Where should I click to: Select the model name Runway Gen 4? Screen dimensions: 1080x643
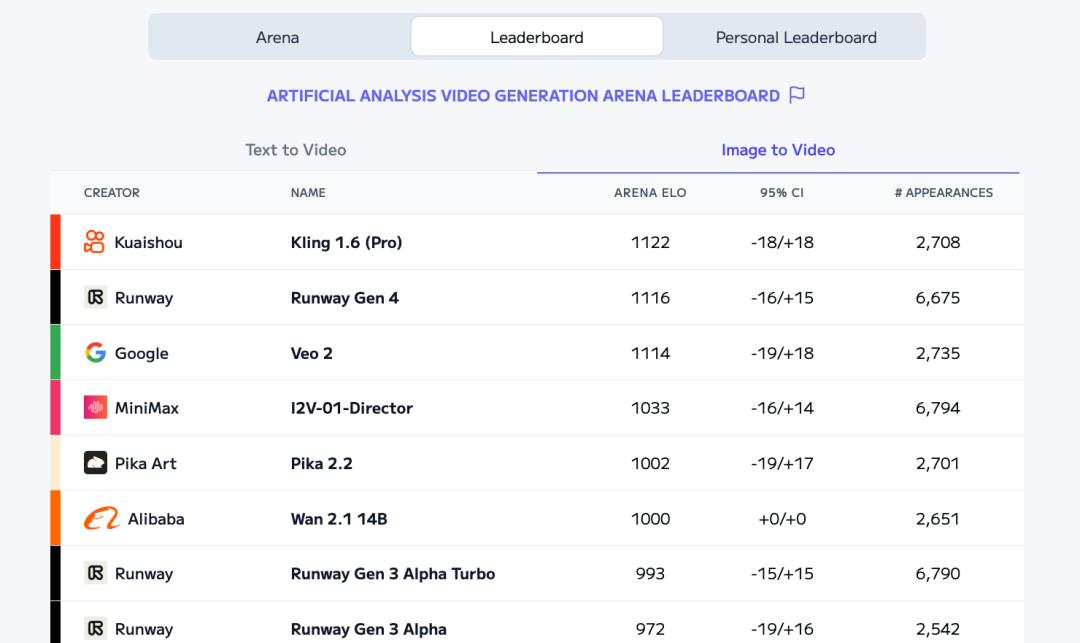click(344, 298)
